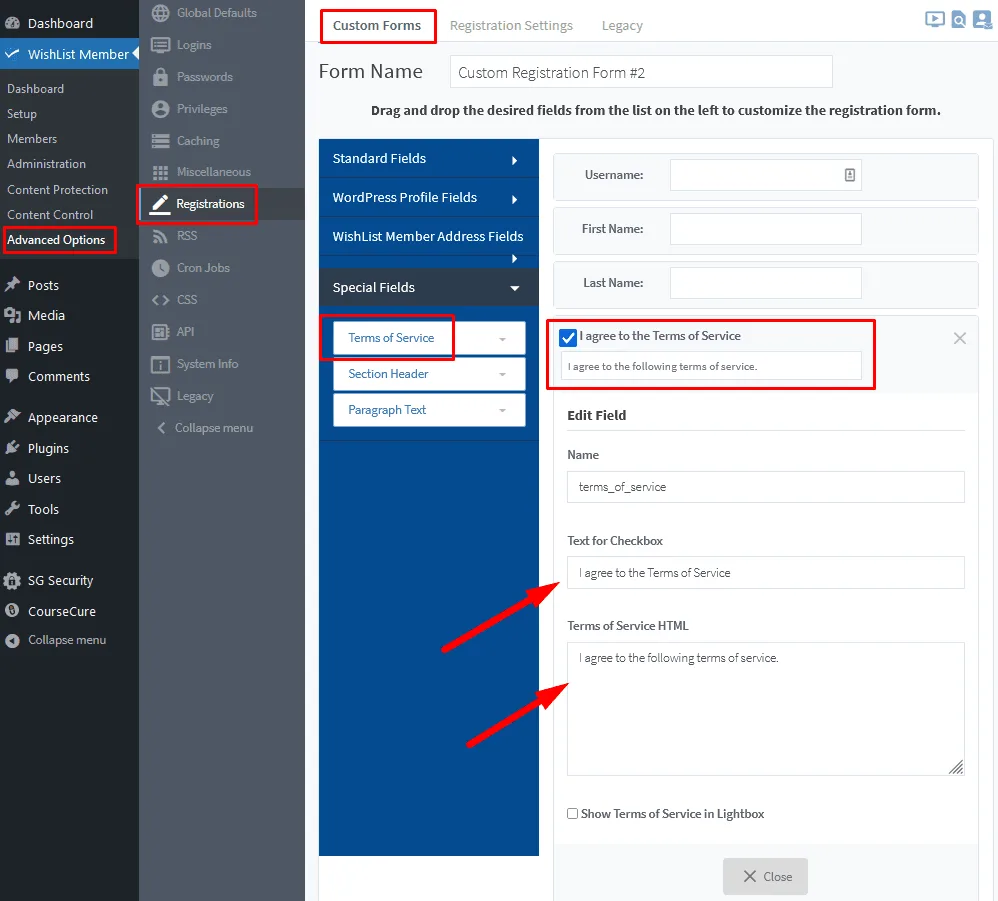998x901 pixels.
Task: Click the Users icon in sidebar
Action: pos(13,478)
